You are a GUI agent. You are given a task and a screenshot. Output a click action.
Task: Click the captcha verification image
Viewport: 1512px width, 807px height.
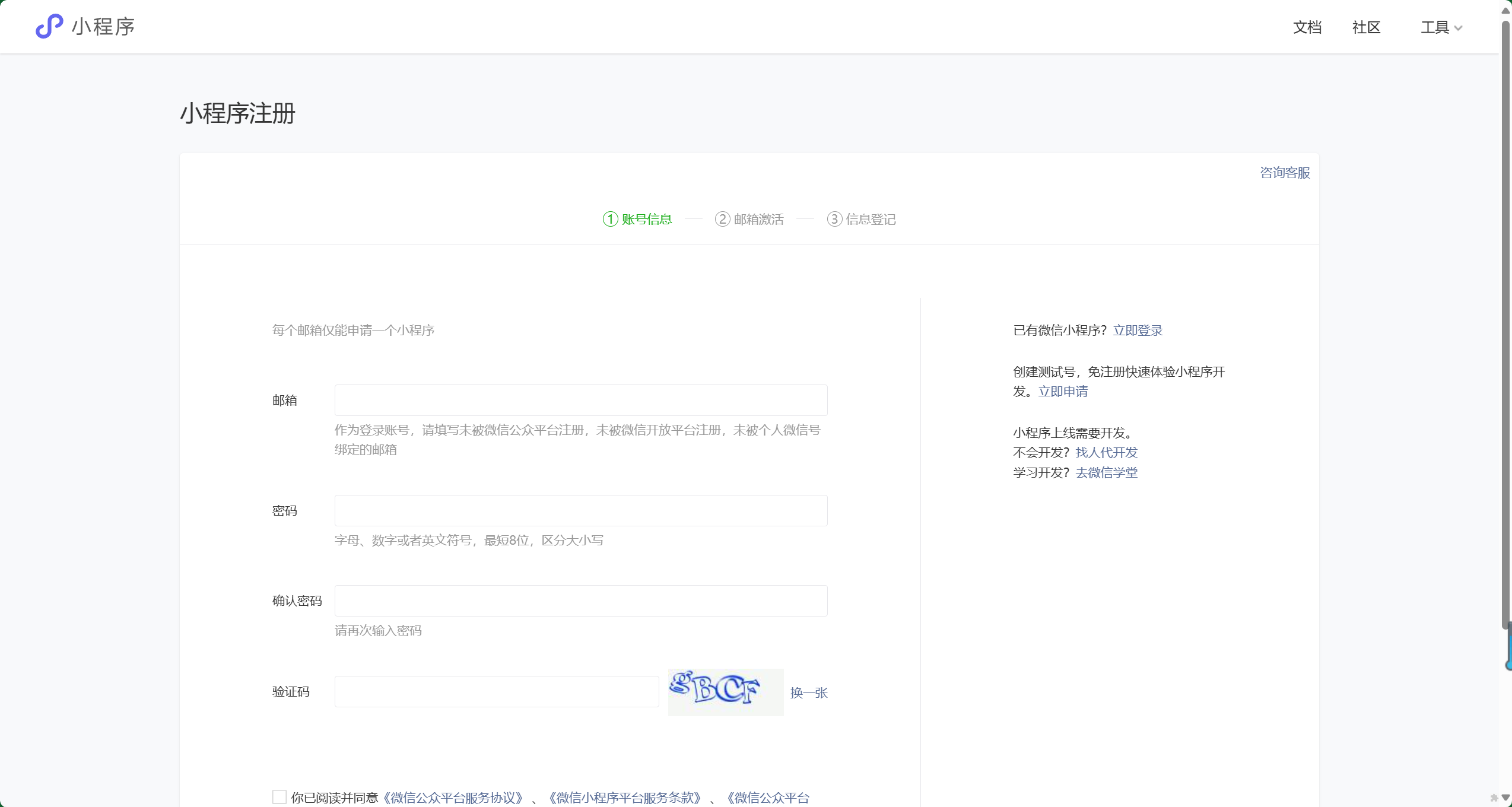(x=725, y=692)
